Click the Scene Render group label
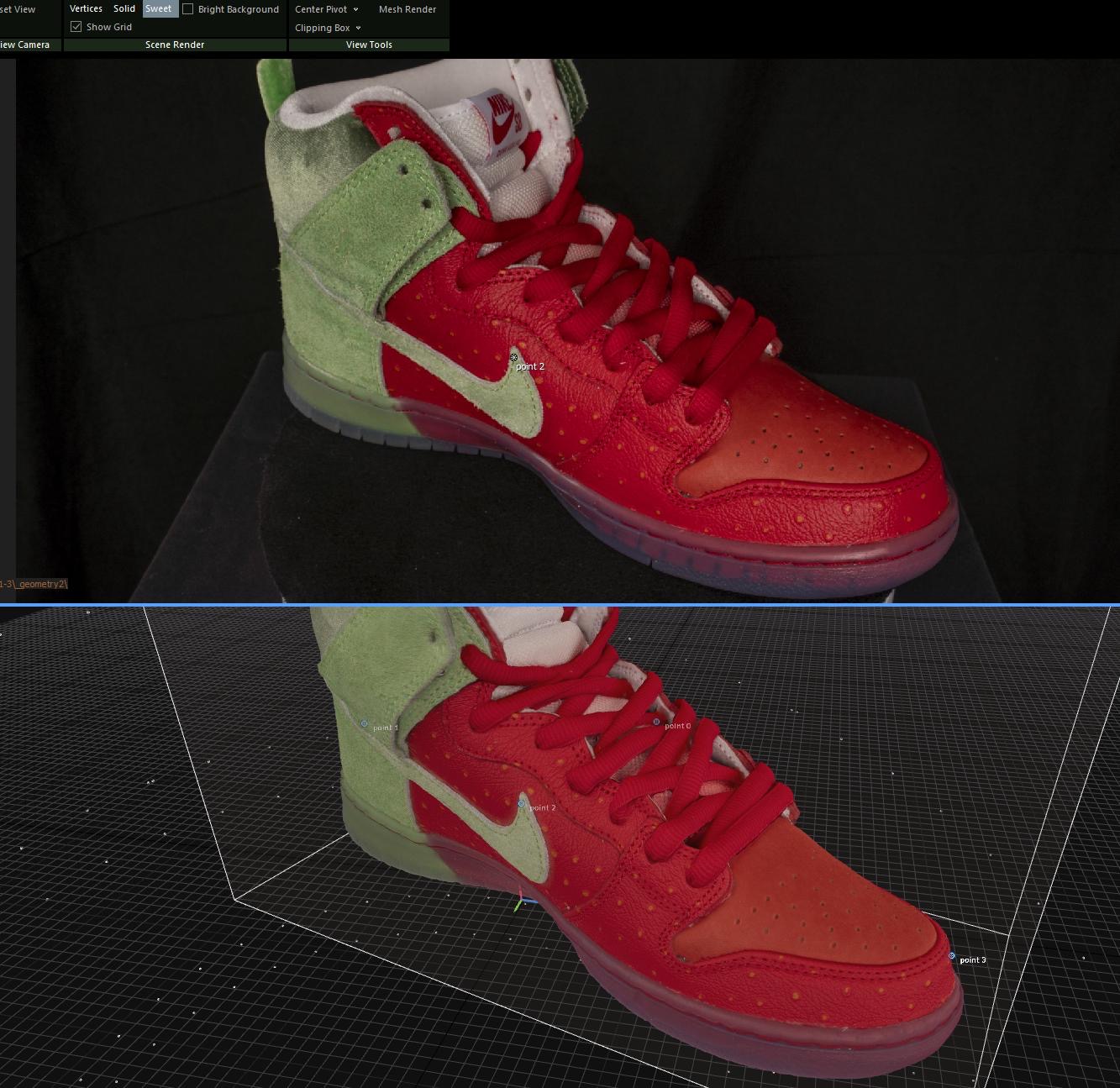 click(x=175, y=45)
